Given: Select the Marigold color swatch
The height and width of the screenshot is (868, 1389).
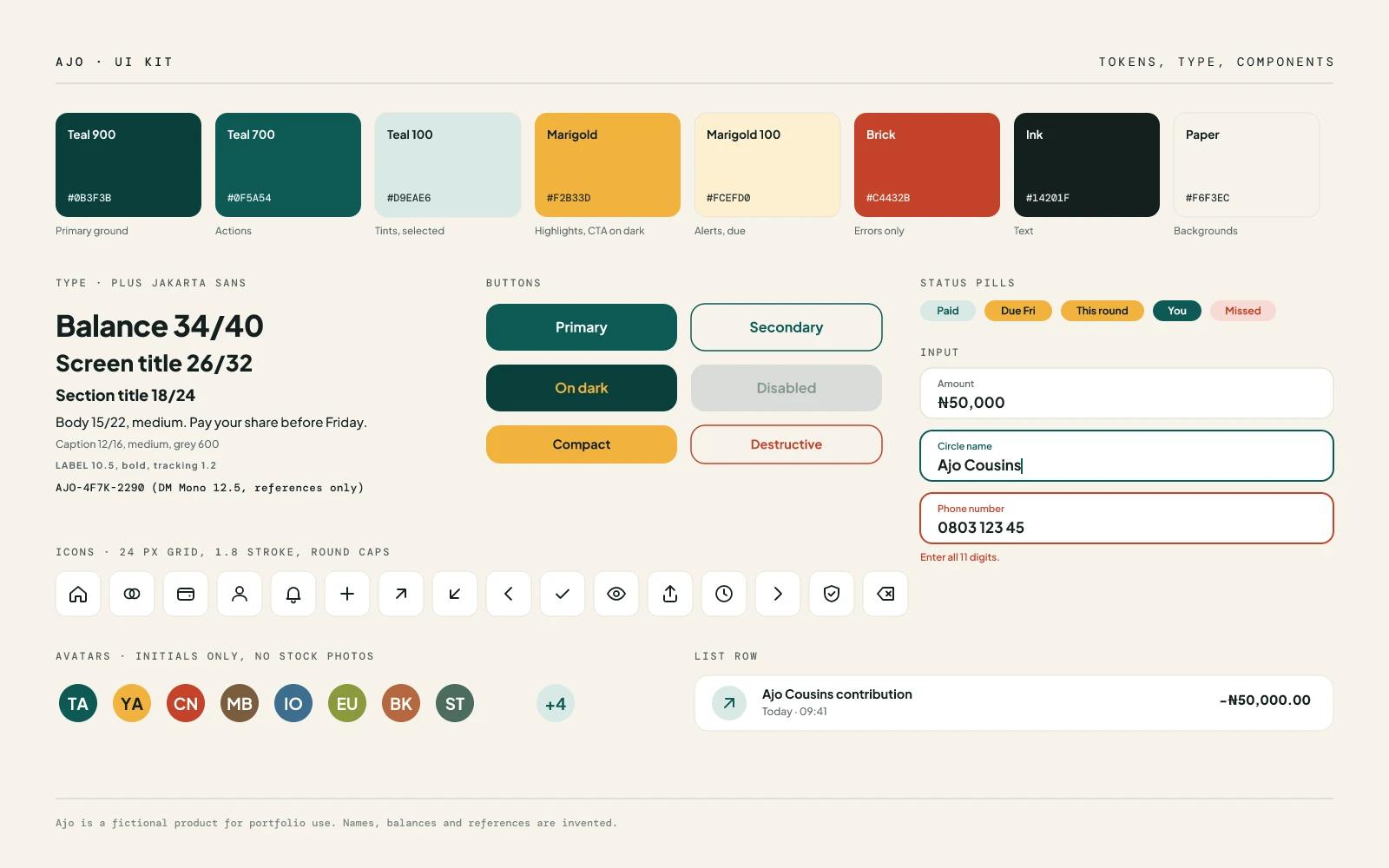Looking at the screenshot, I should [x=608, y=165].
